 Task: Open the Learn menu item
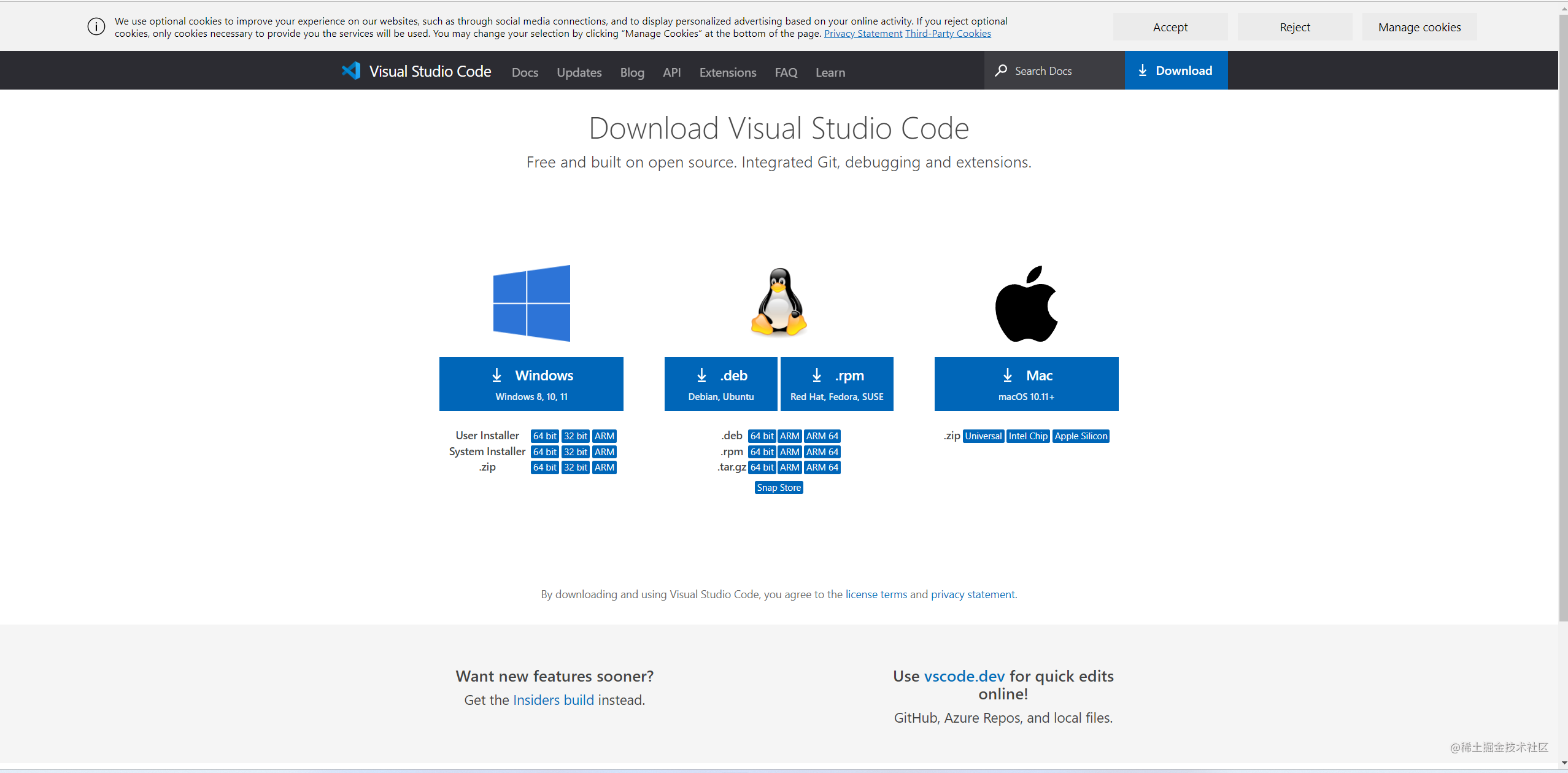pos(830,72)
